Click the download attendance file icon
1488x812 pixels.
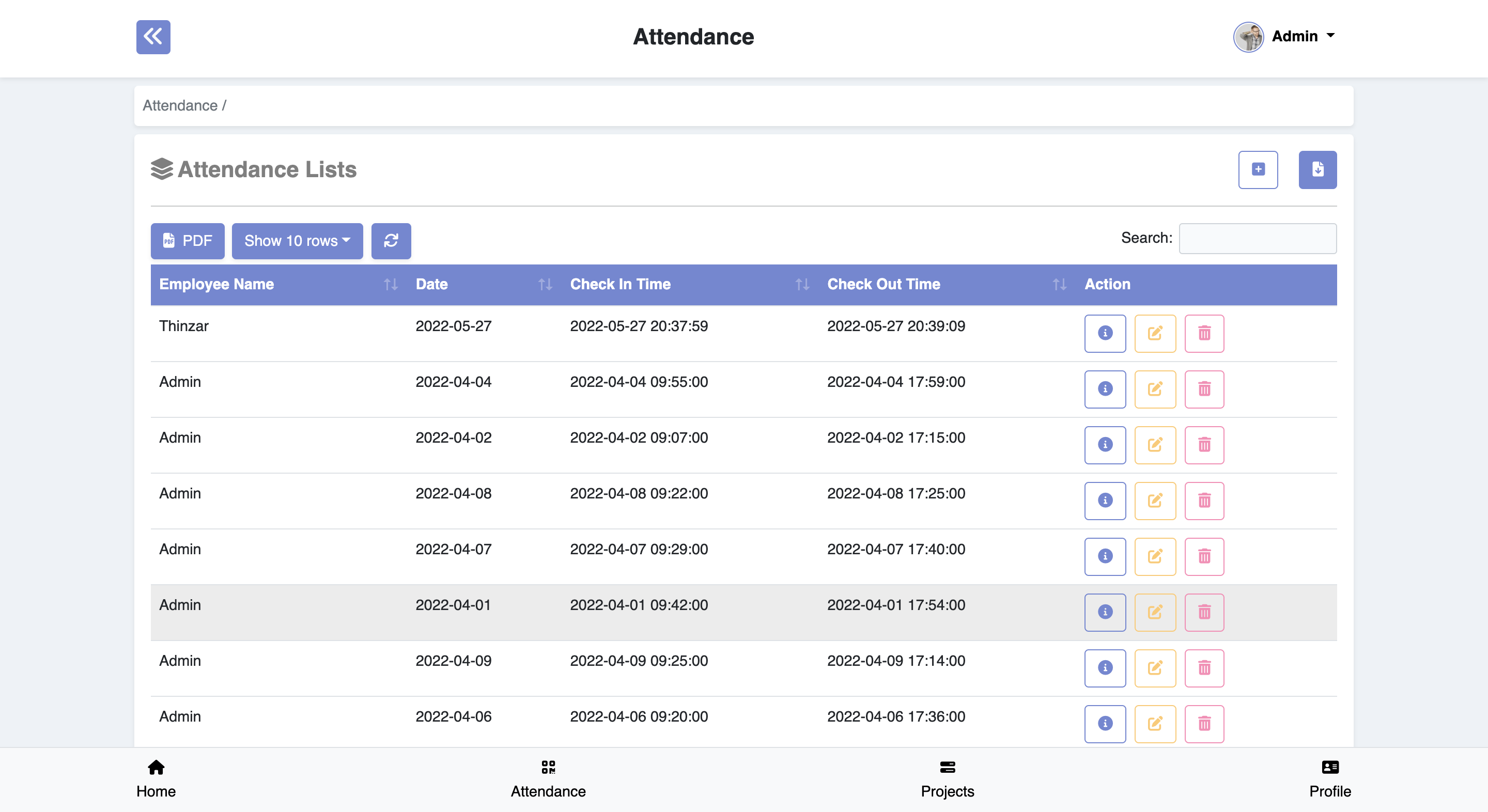coord(1317,170)
